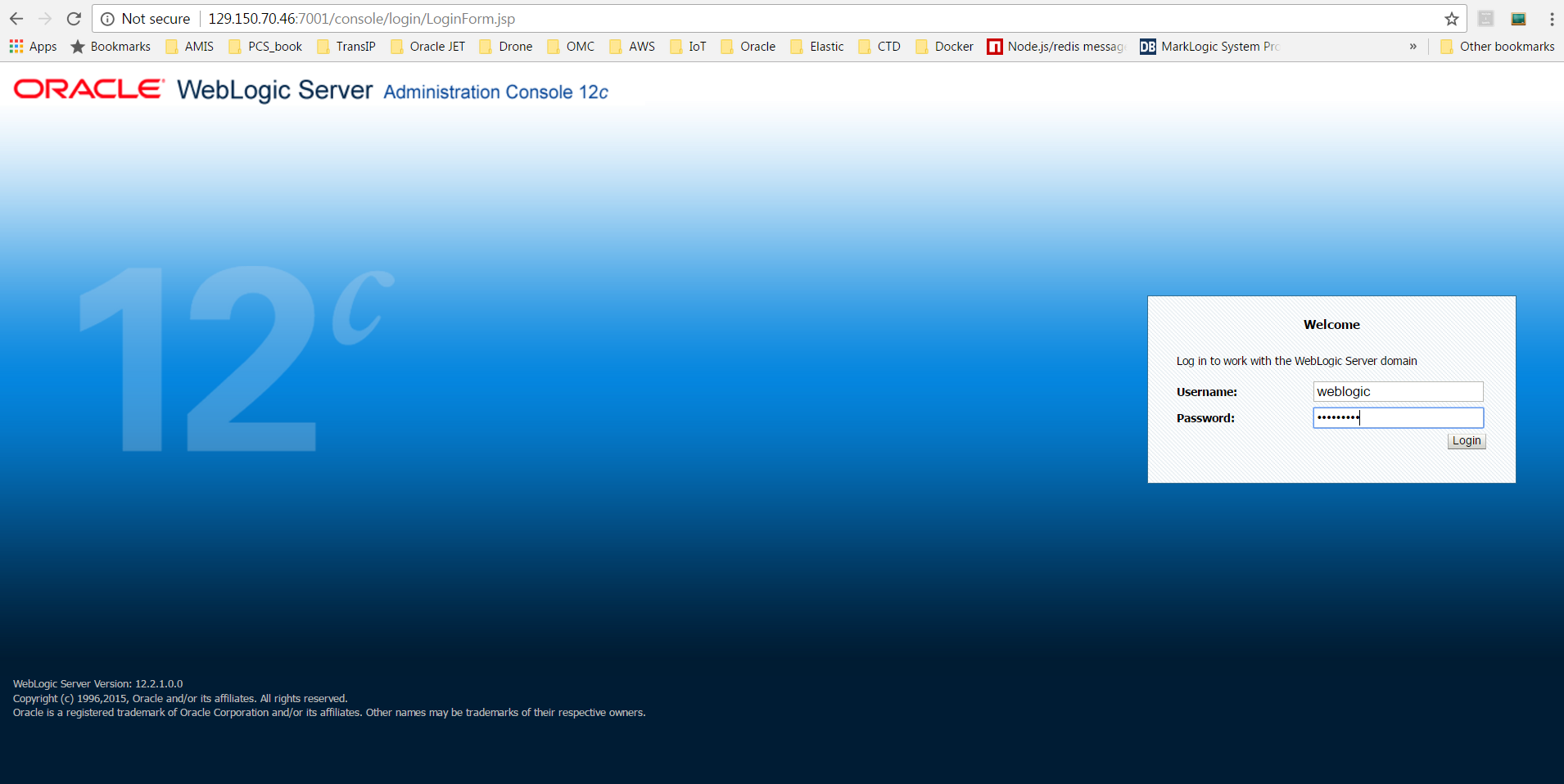Expand the Oracle JET bookmark folder
Viewport: 1564px width, 784px height.
[428, 47]
